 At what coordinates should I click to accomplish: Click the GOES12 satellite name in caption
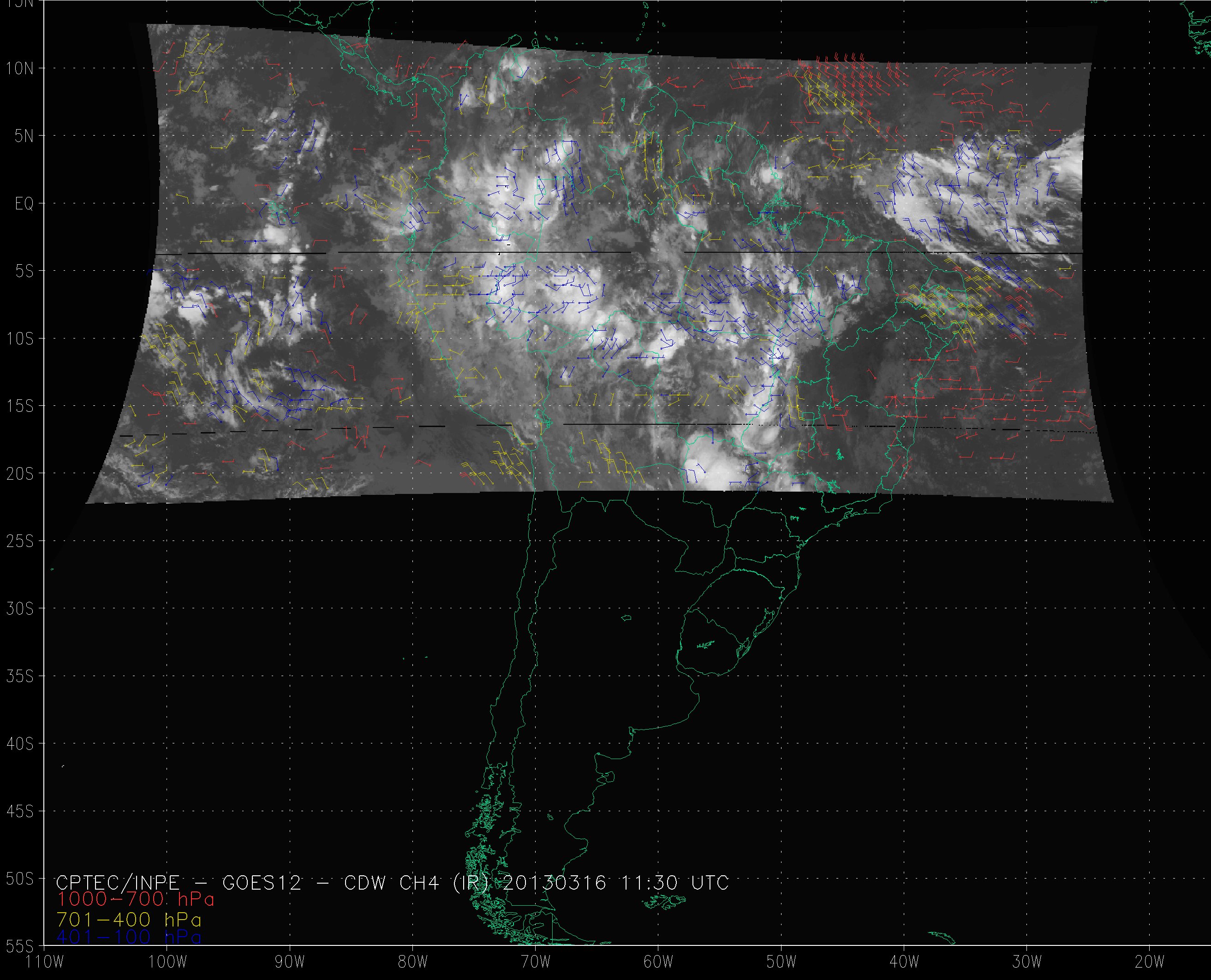pyautogui.click(x=262, y=882)
